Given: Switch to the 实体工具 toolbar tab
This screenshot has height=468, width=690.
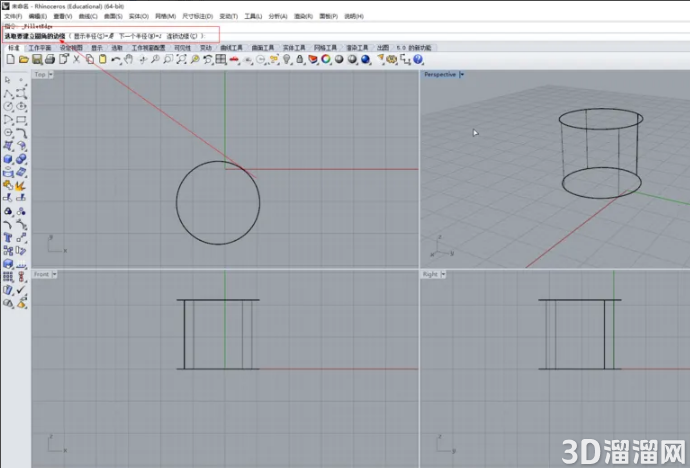Looking at the screenshot, I should pos(294,48).
